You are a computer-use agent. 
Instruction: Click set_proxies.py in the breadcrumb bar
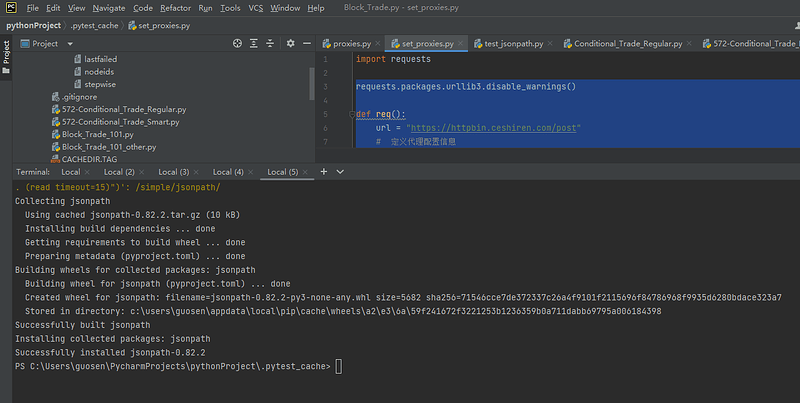[x=159, y=26]
